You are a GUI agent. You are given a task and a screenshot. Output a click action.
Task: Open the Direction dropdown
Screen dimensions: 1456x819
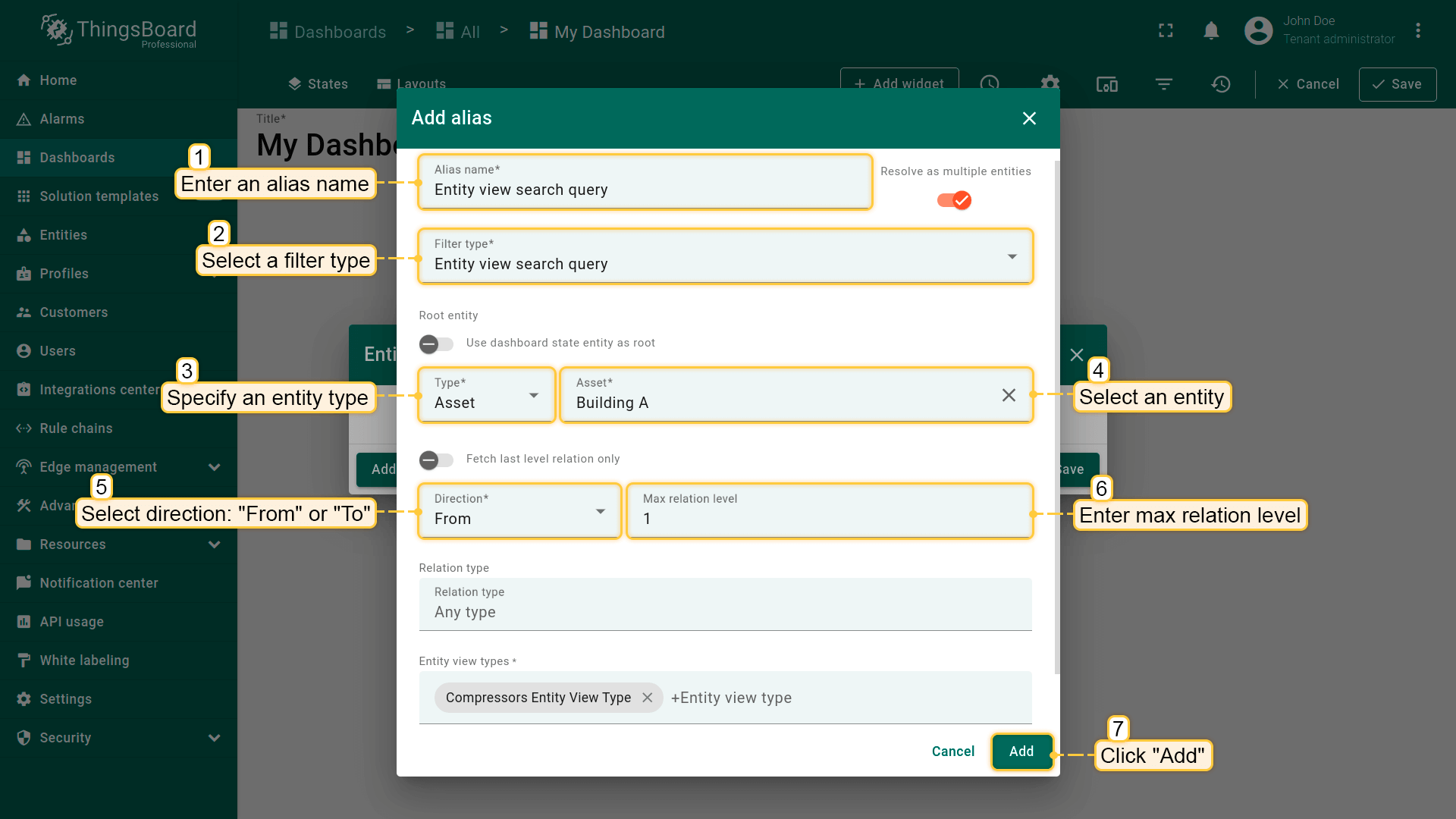519,511
